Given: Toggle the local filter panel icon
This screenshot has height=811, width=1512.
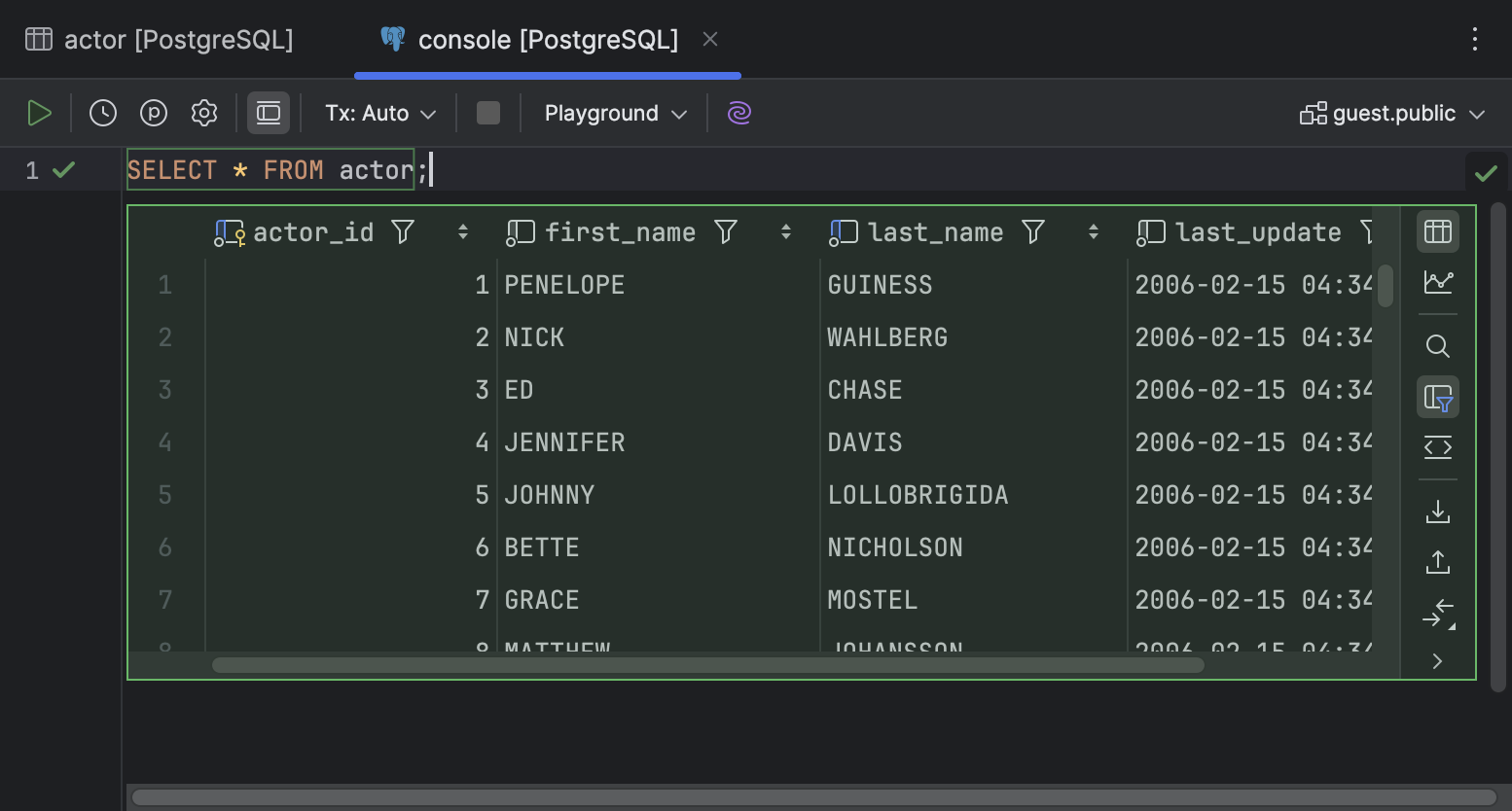Looking at the screenshot, I should click(1437, 398).
